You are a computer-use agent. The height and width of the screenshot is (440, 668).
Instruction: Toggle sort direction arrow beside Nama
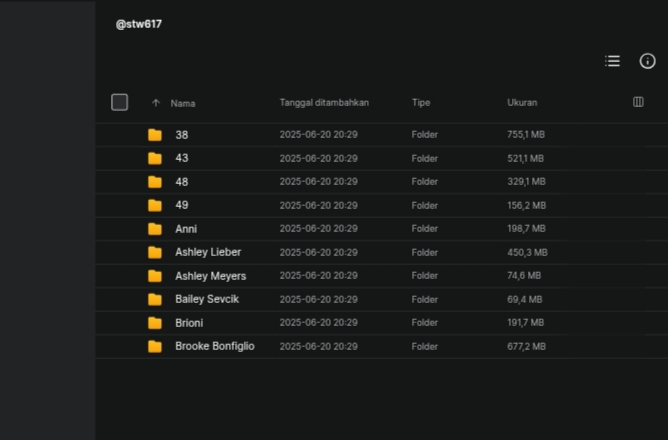point(155,103)
